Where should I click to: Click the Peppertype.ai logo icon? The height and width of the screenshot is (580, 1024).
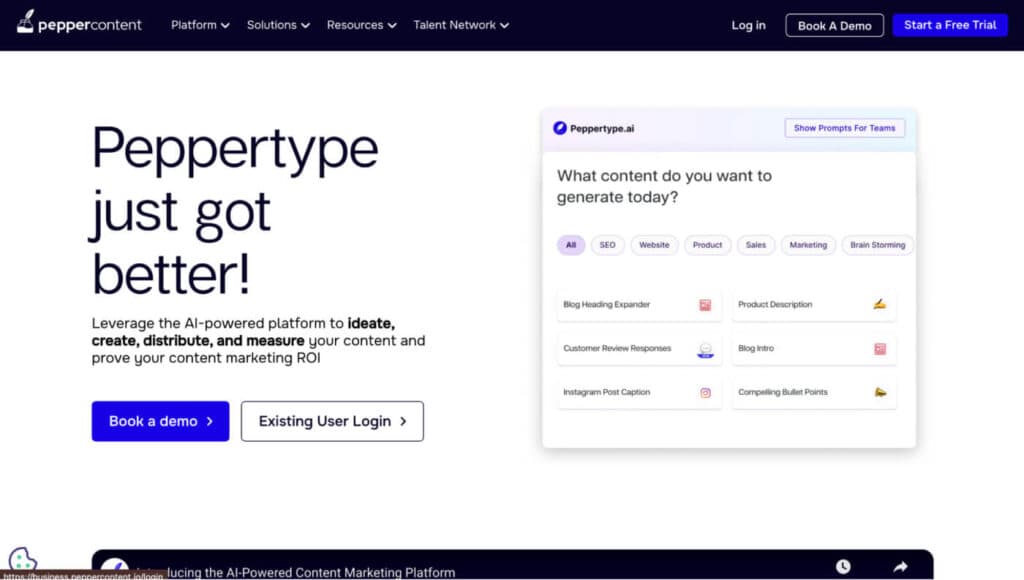559,127
